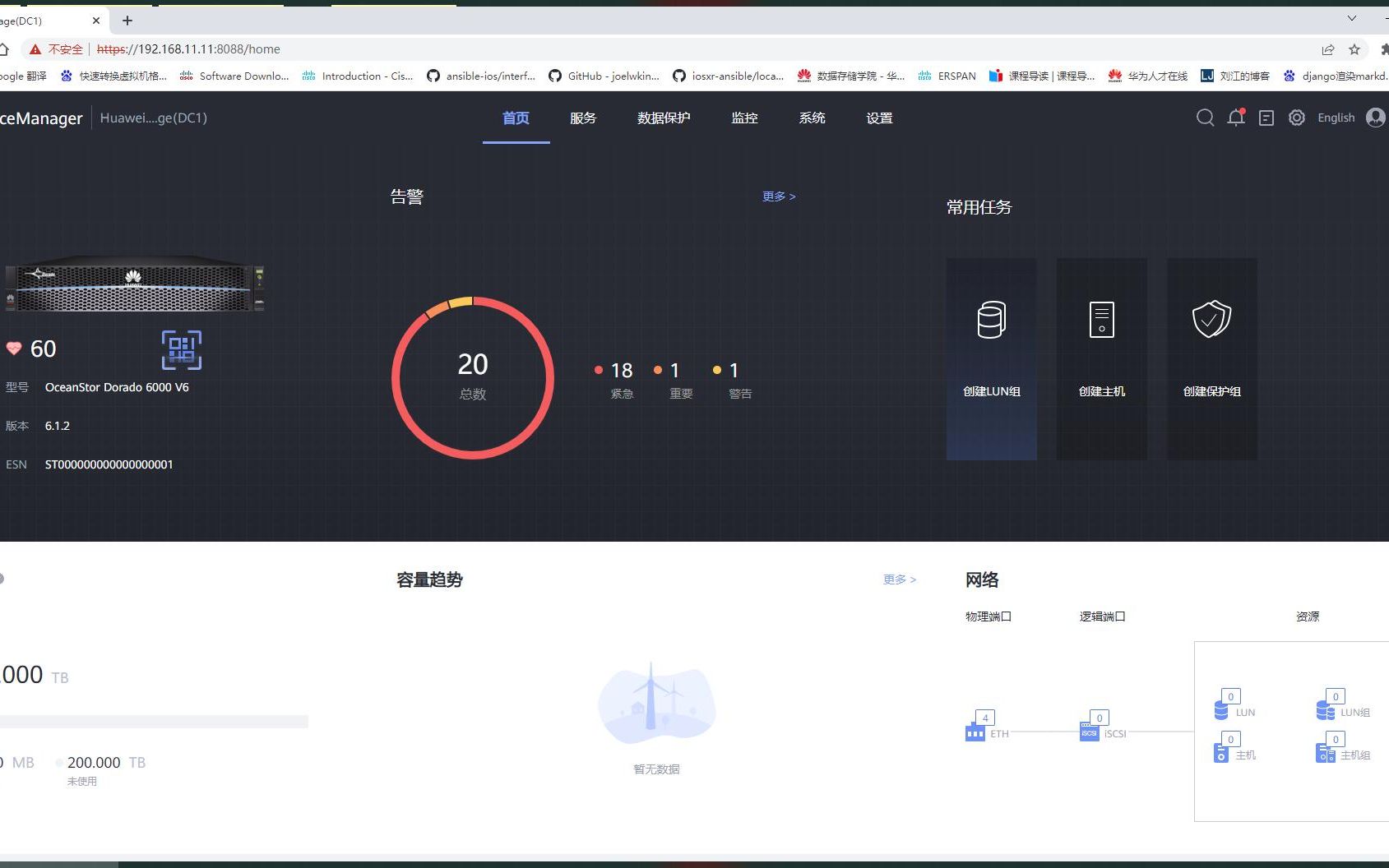
Task: Open the iosxr-ansible/loca... bookmark
Action: tap(728, 76)
